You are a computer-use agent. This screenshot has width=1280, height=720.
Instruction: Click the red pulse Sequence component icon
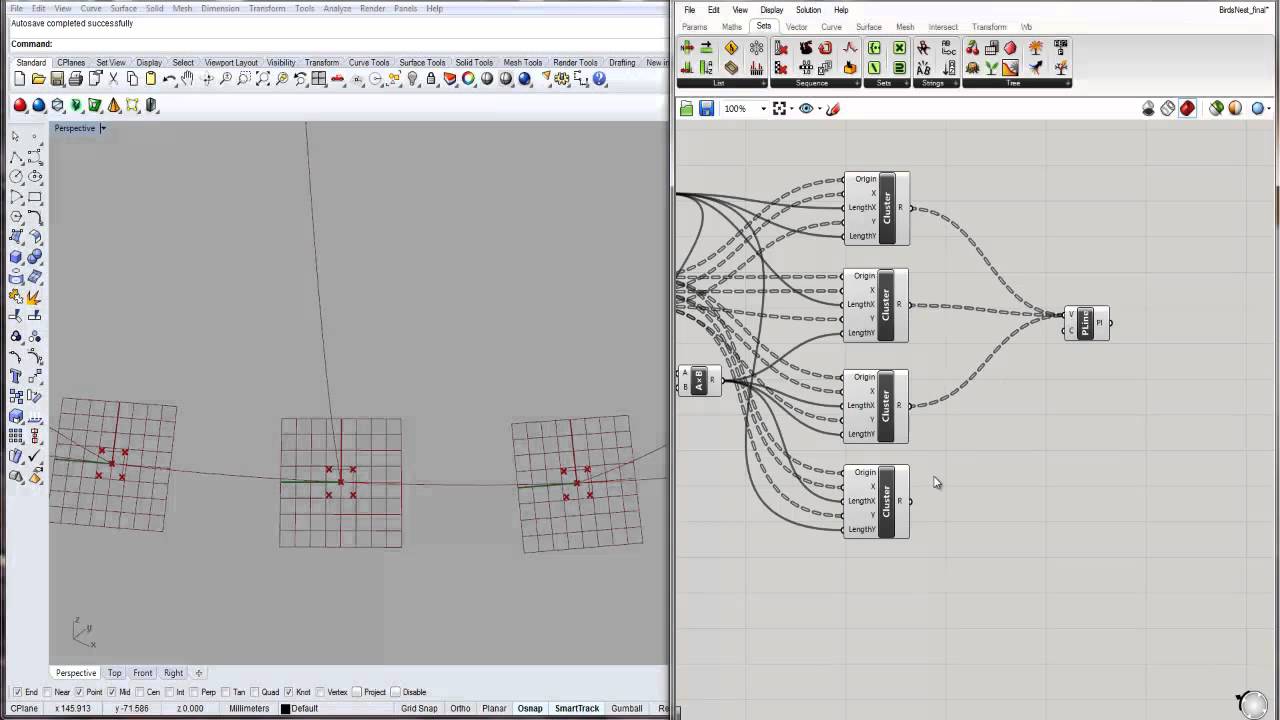850,47
